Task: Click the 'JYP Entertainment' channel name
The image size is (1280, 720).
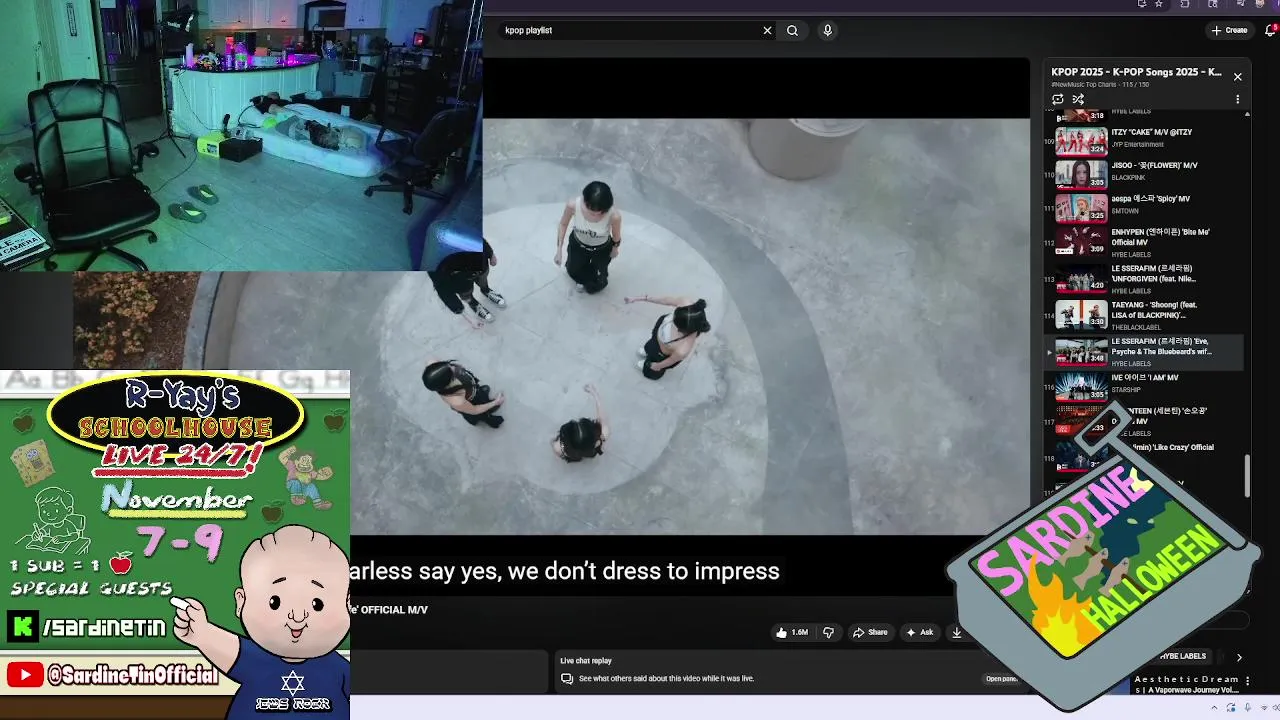Action: 1138,145
